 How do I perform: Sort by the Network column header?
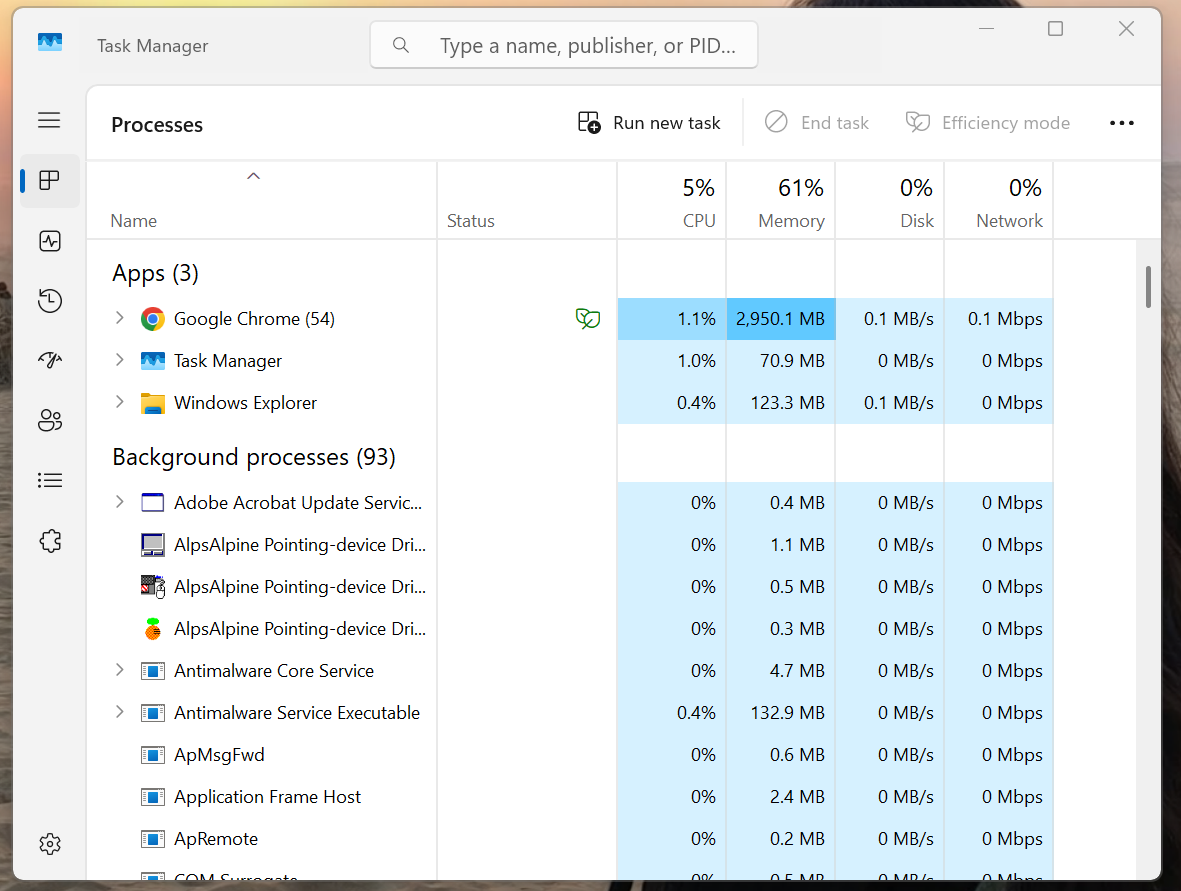coord(999,201)
